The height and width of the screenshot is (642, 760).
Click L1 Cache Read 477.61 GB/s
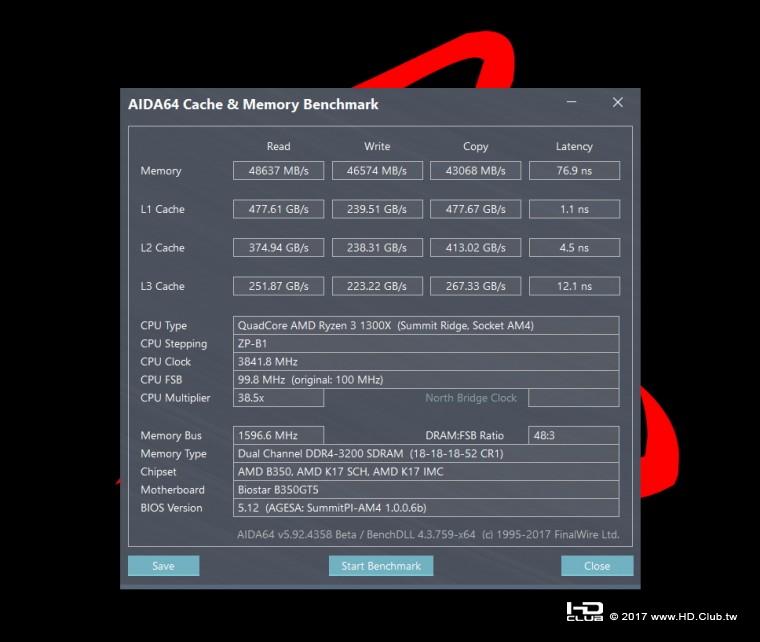(x=279, y=209)
